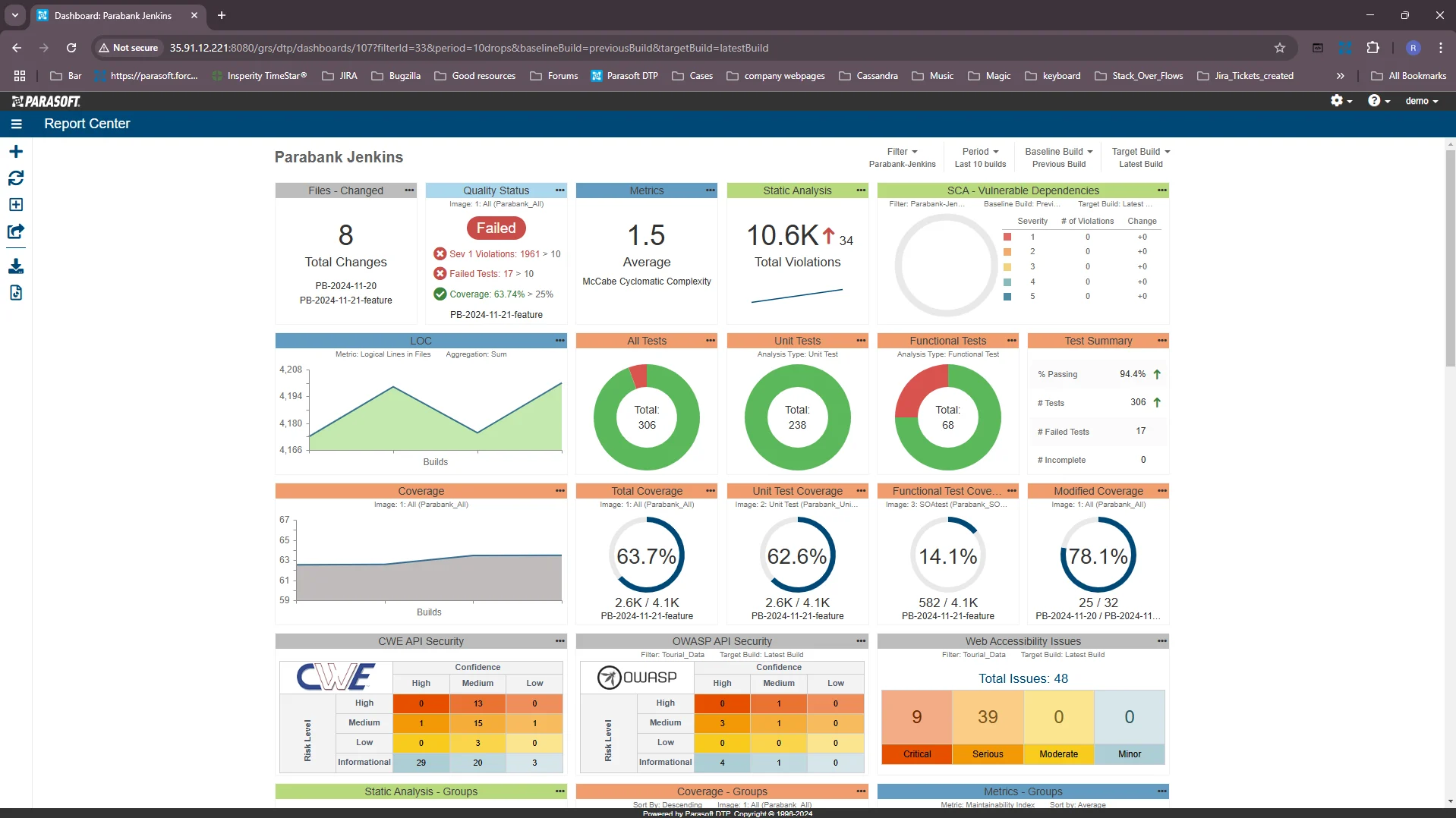This screenshot has height=818, width=1456.
Task: Open the Bugzilla bookmarks folder
Action: (396, 76)
